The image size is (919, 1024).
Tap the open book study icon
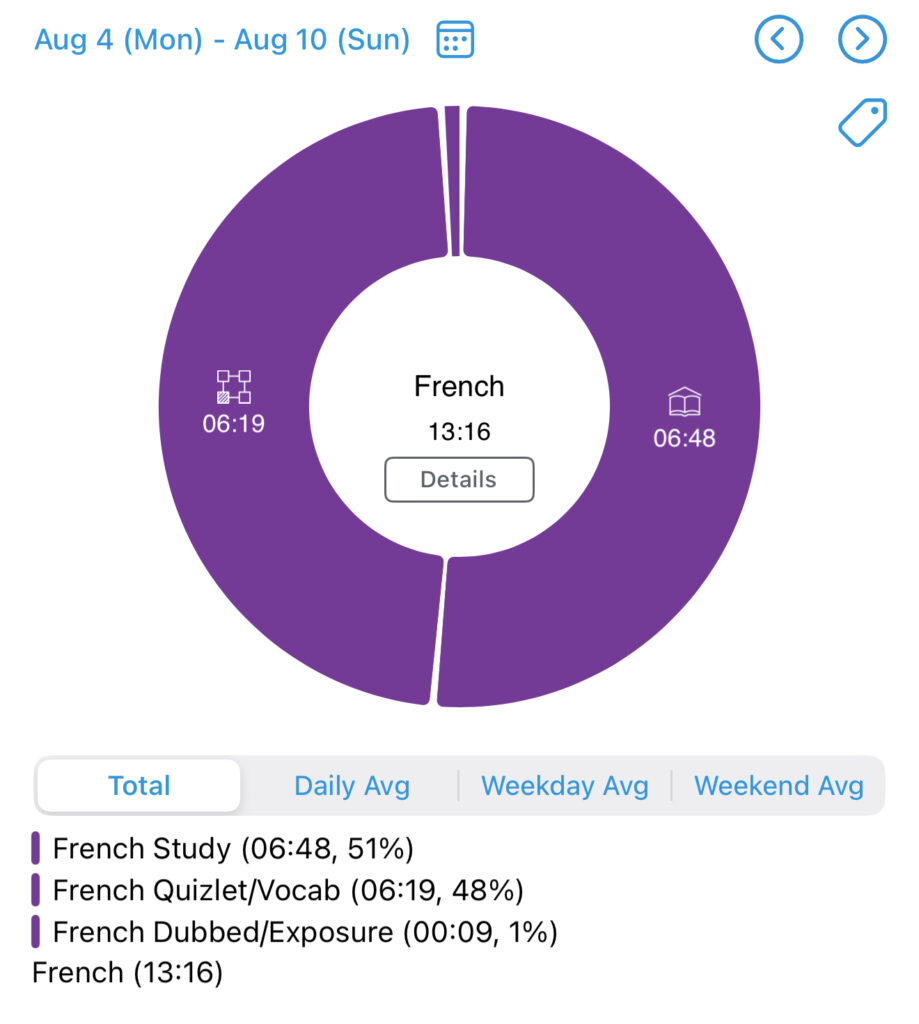[684, 403]
